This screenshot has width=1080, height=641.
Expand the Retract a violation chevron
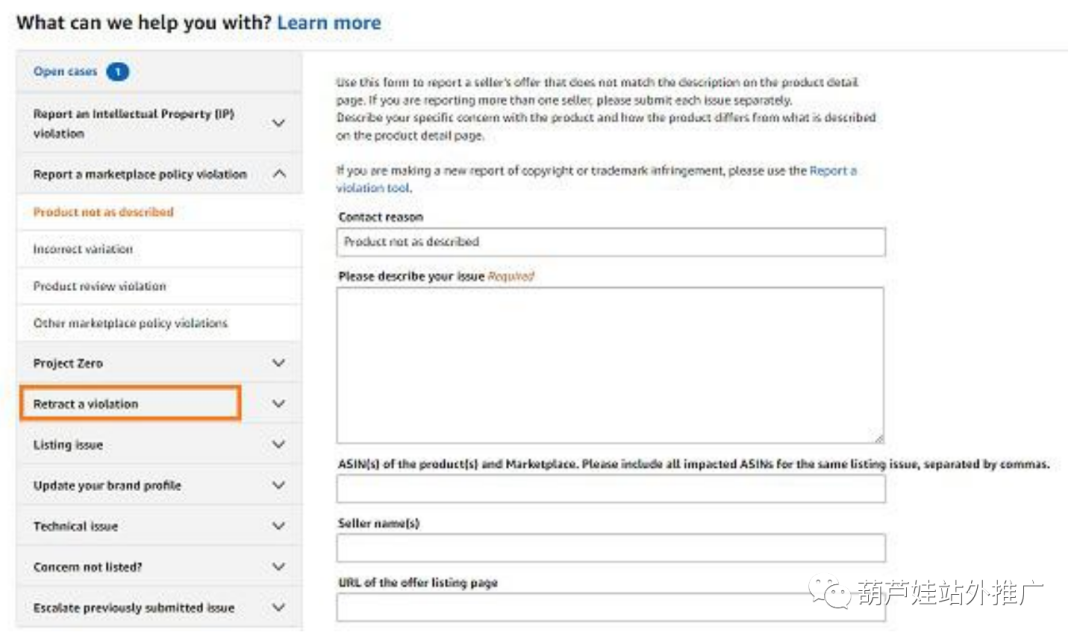[279, 404]
